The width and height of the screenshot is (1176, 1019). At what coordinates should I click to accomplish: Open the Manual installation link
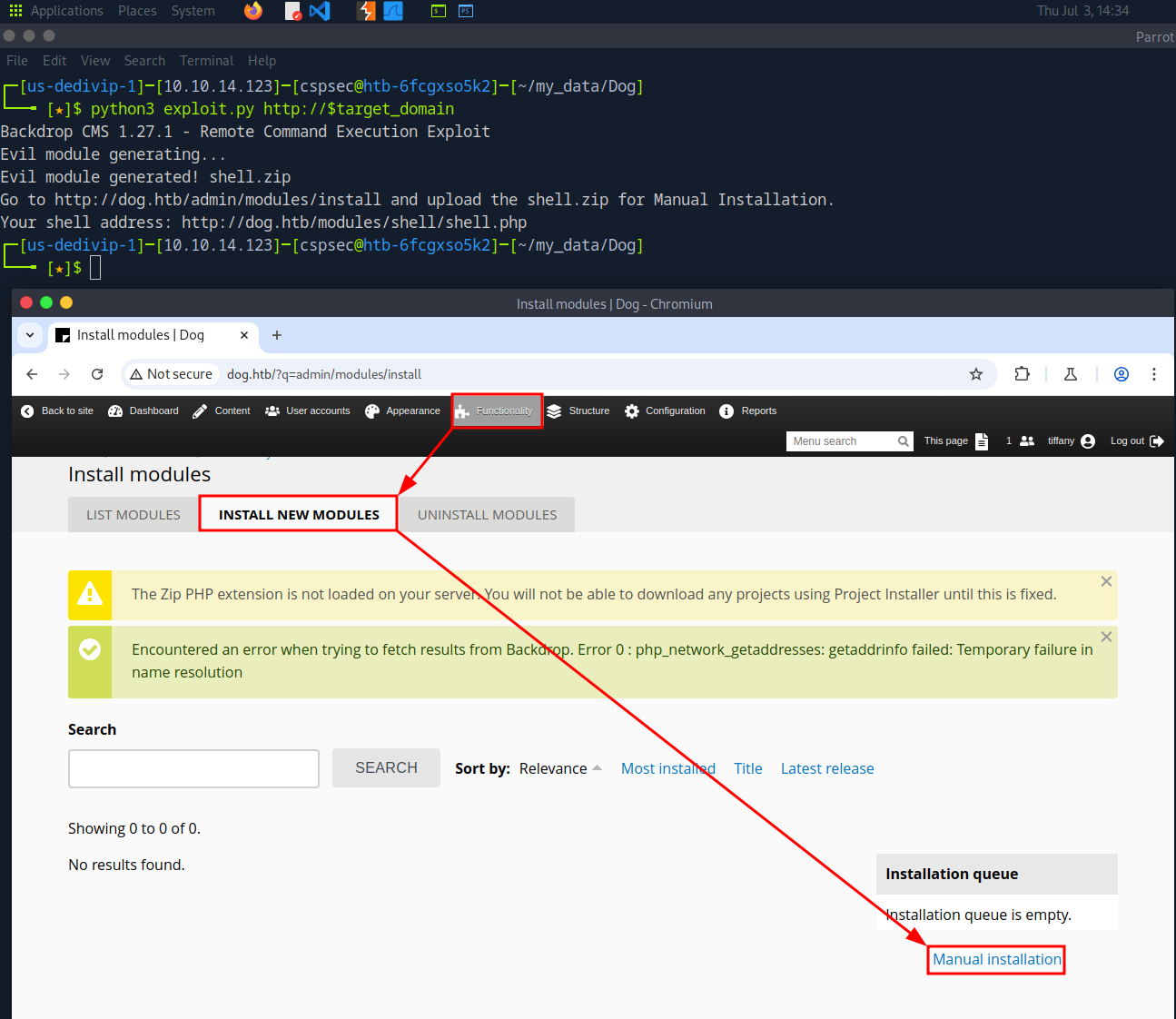[997, 959]
